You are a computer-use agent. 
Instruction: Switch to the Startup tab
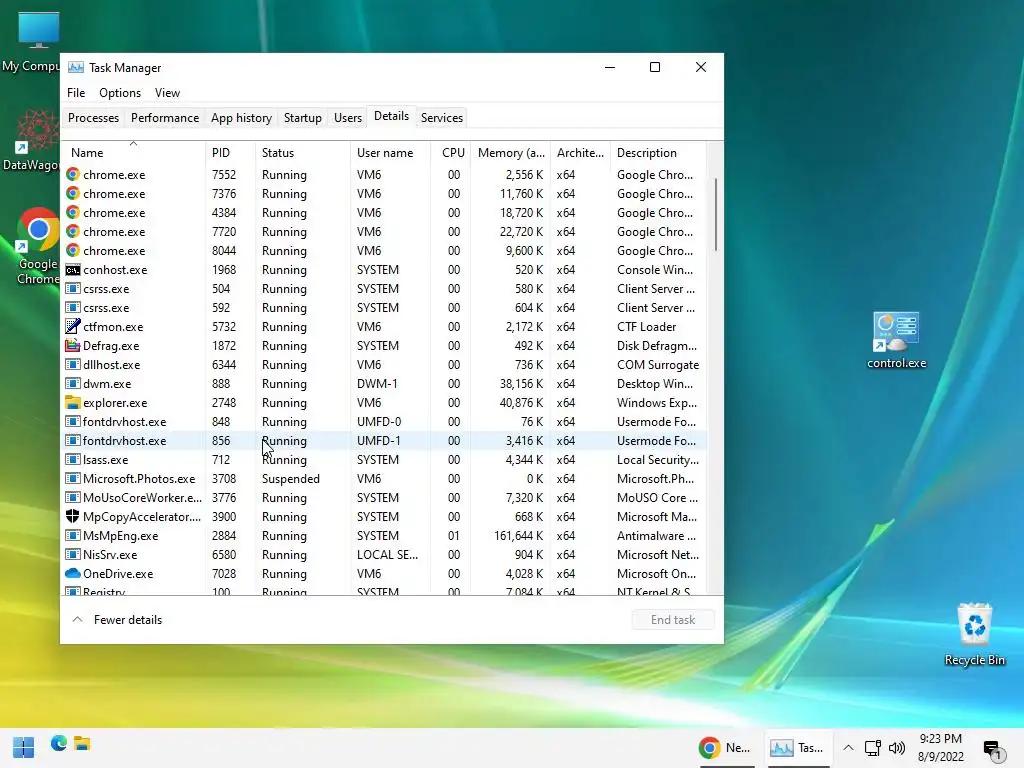302,118
